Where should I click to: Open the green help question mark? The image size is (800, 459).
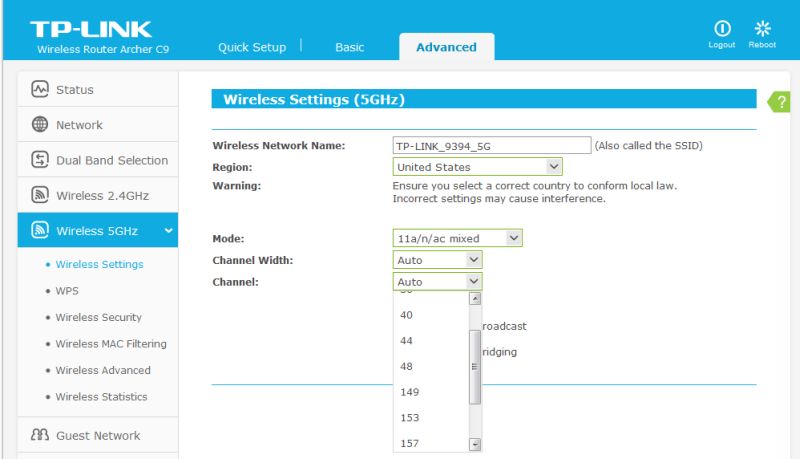(x=780, y=102)
